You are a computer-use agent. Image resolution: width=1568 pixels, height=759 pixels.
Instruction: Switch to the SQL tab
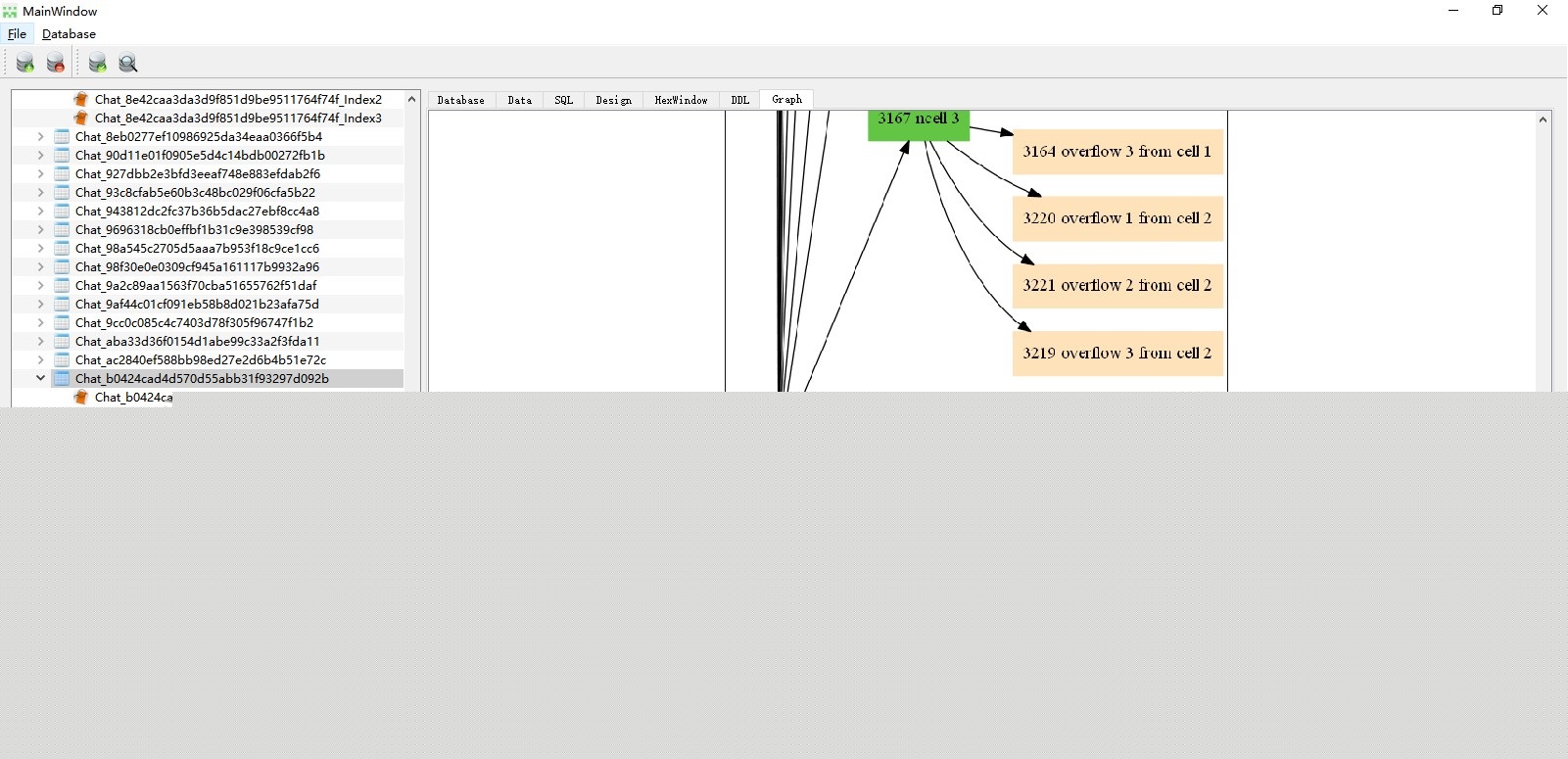pyautogui.click(x=563, y=100)
